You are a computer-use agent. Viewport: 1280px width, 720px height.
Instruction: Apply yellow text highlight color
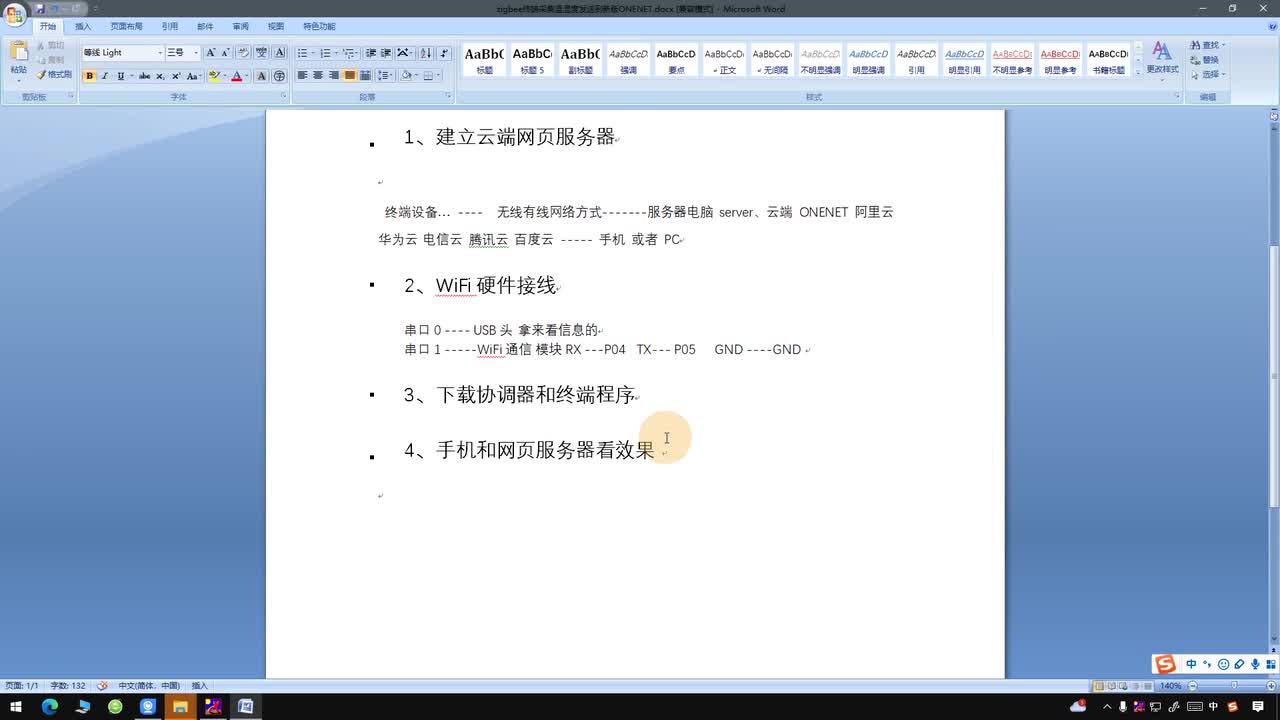(214, 76)
